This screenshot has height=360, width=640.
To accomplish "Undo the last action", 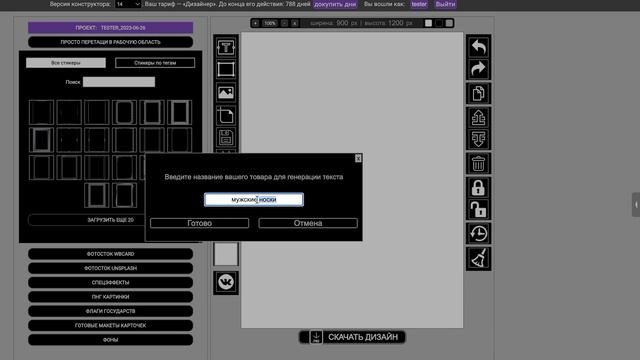I will 478,47.
